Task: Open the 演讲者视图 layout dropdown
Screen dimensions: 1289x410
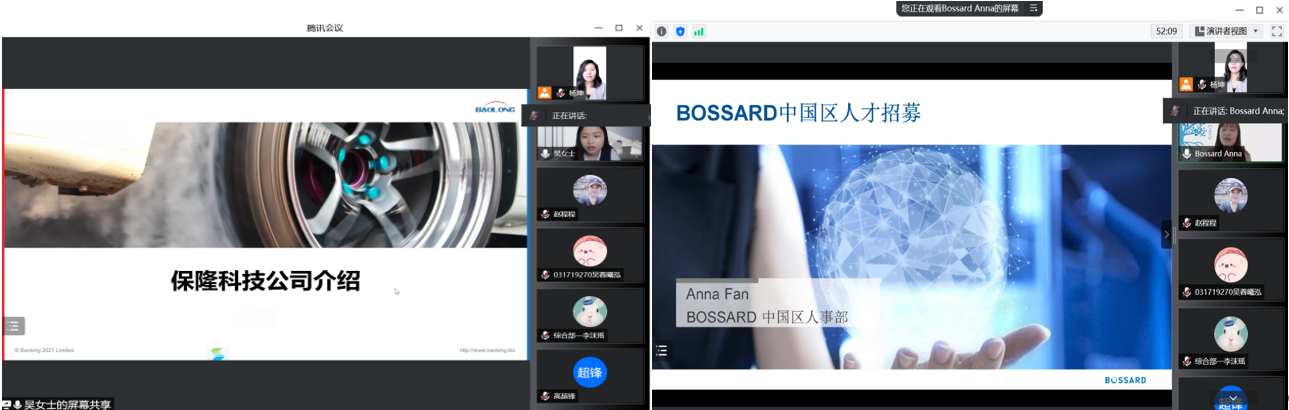Action: click(1227, 31)
